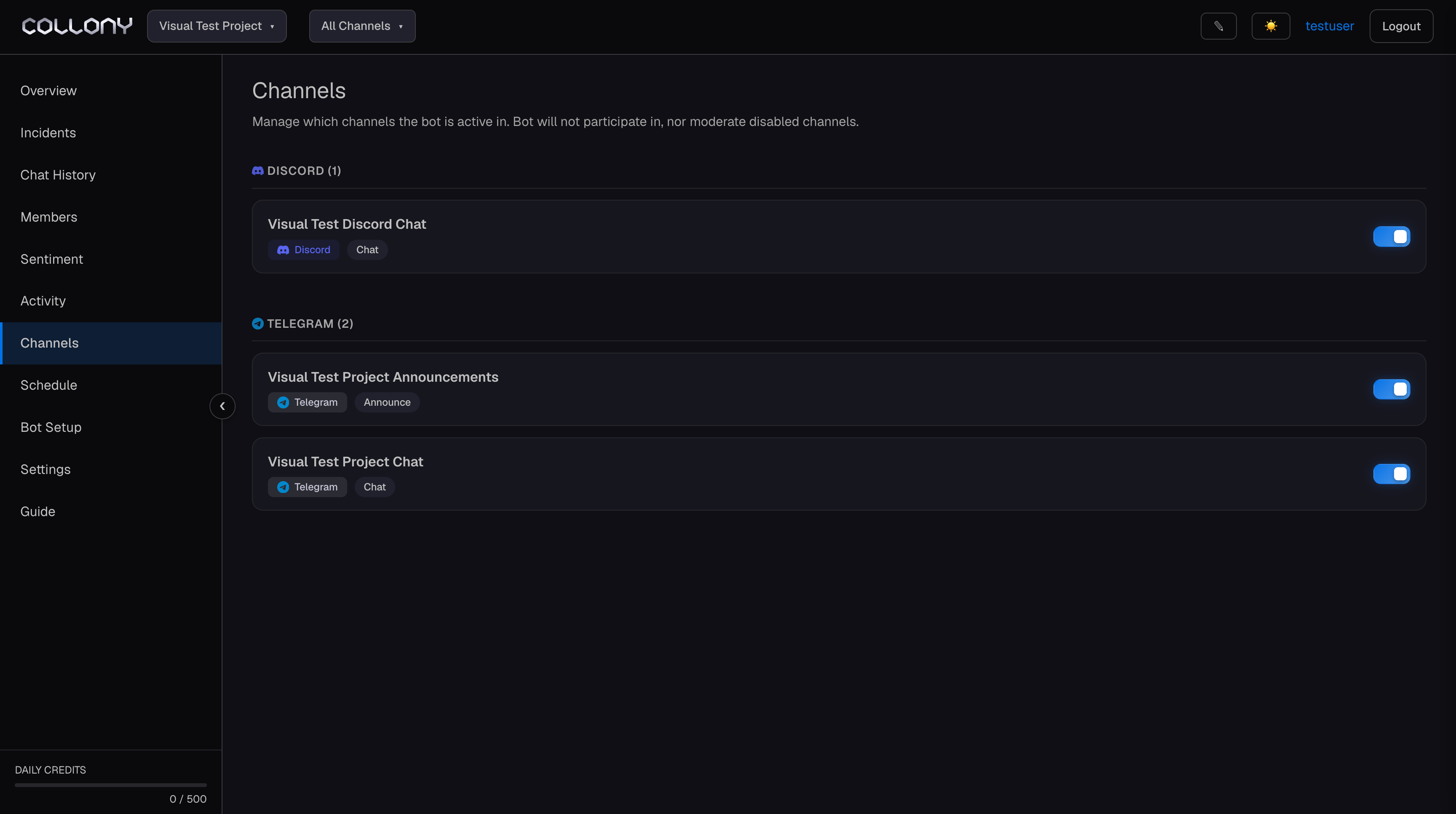Click the DAILY CREDITS label
This screenshot has width=1456, height=814.
(x=50, y=770)
